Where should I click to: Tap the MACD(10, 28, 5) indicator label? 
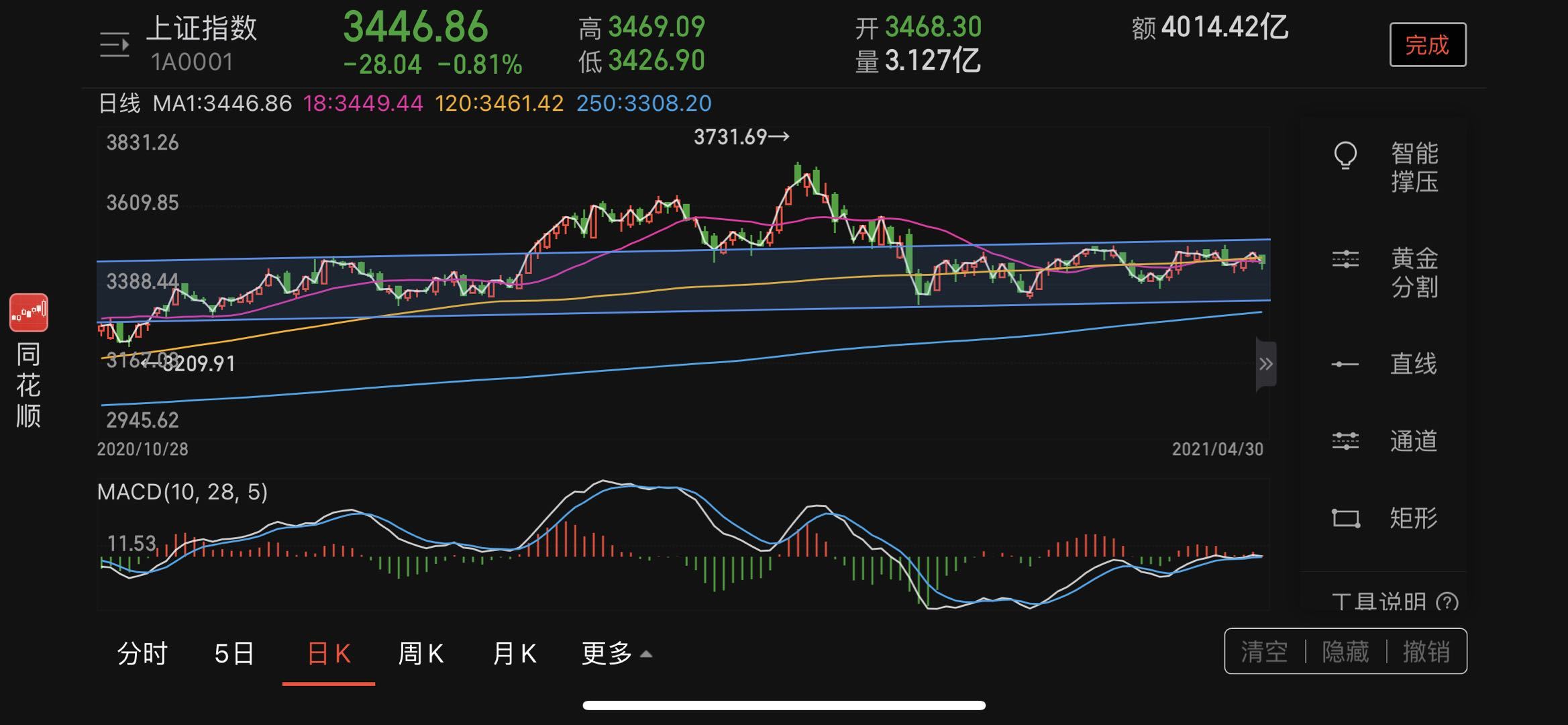[x=182, y=492]
